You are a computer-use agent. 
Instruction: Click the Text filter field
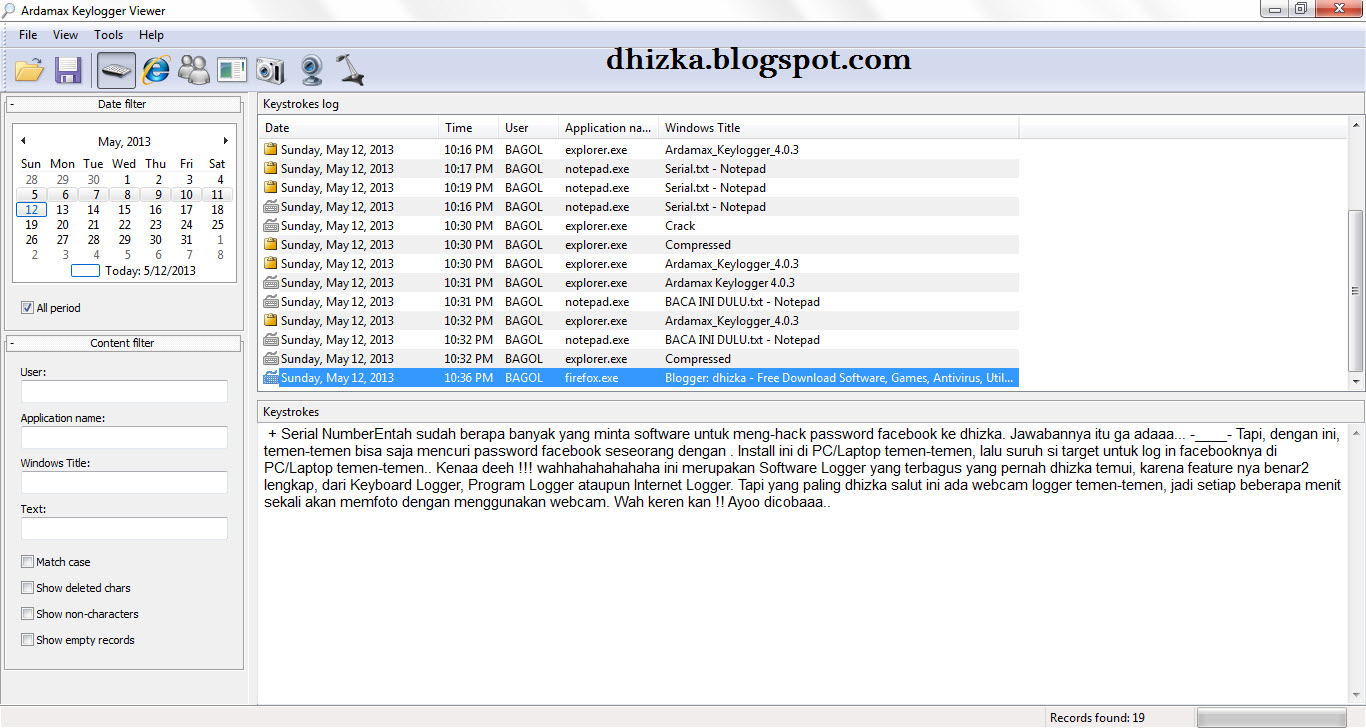(x=124, y=528)
